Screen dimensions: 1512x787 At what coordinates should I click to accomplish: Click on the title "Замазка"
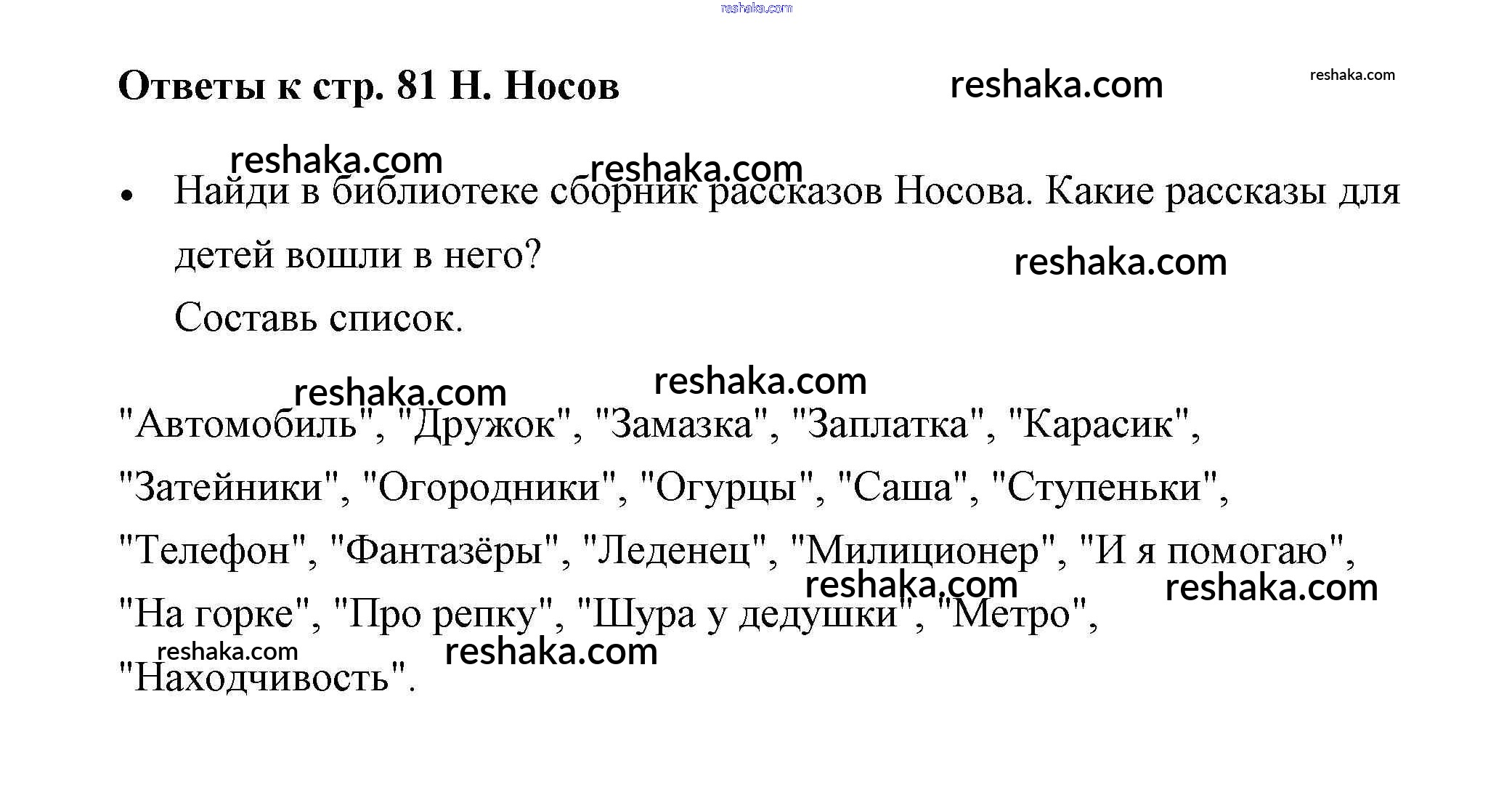[x=681, y=424]
